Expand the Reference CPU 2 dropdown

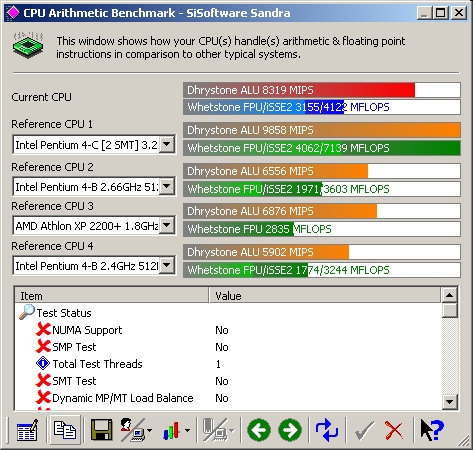pyautogui.click(x=167, y=186)
